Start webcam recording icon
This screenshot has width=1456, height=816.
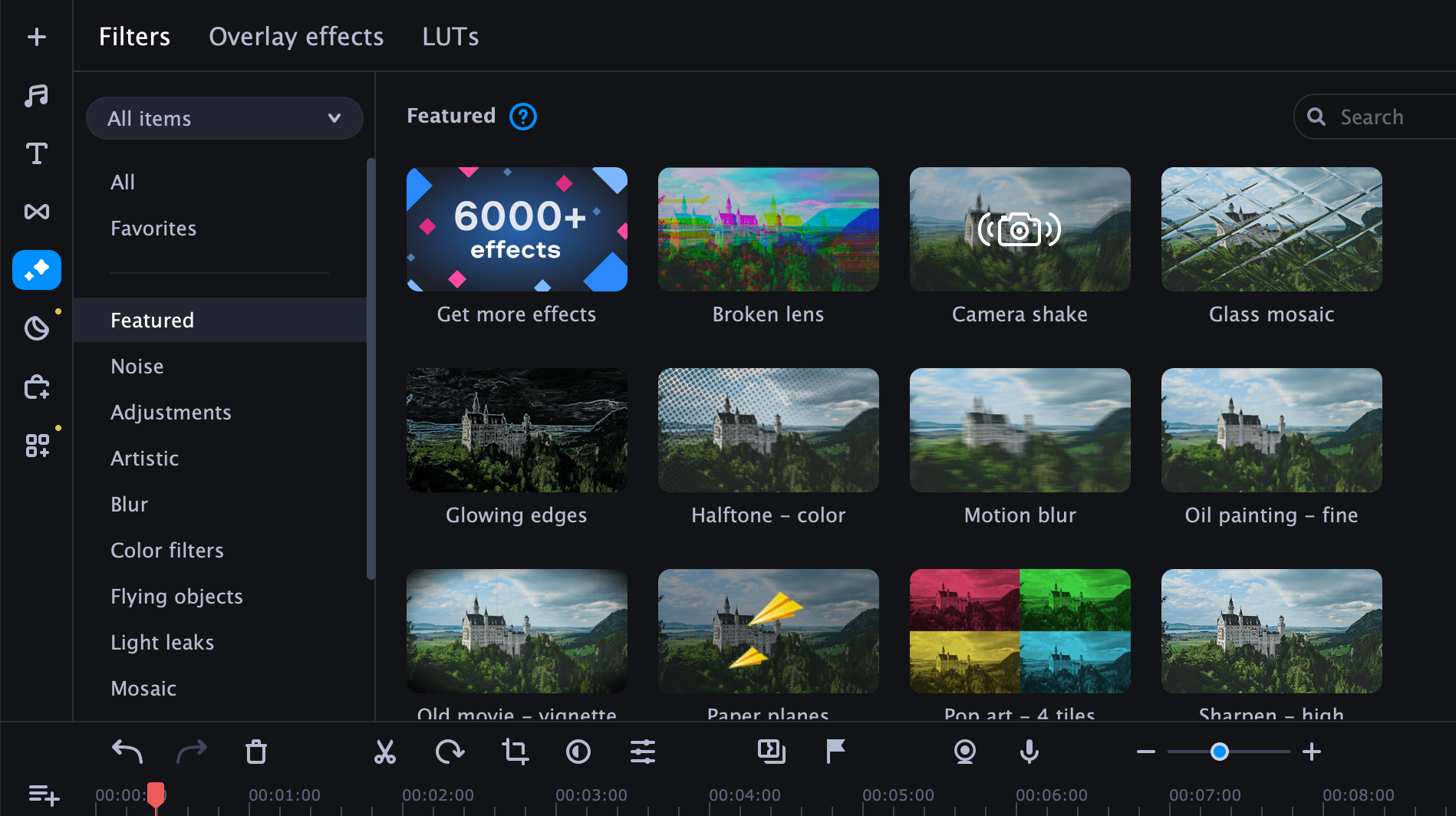(964, 752)
